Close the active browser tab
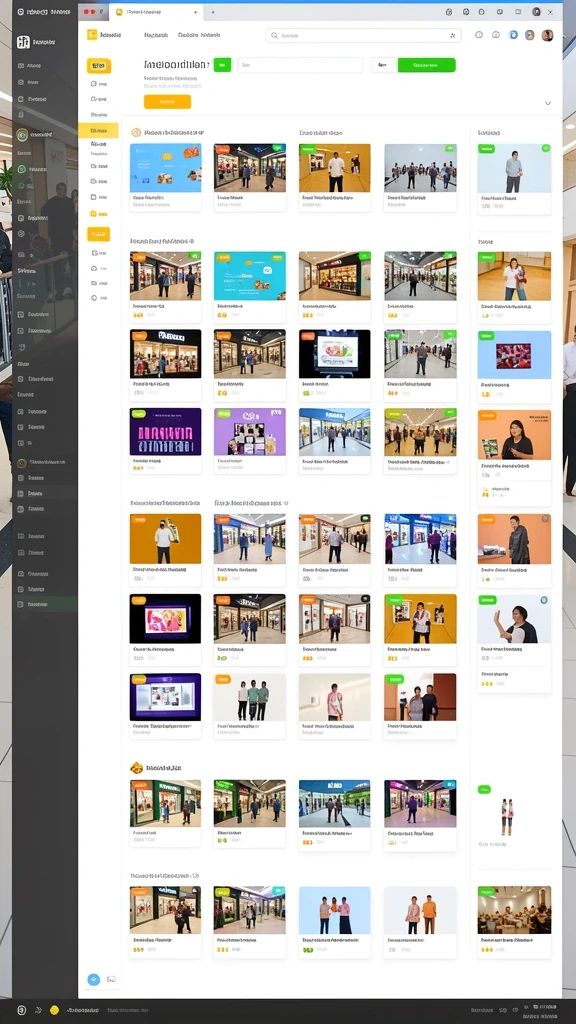The width and height of the screenshot is (576, 1024). [x=196, y=12]
